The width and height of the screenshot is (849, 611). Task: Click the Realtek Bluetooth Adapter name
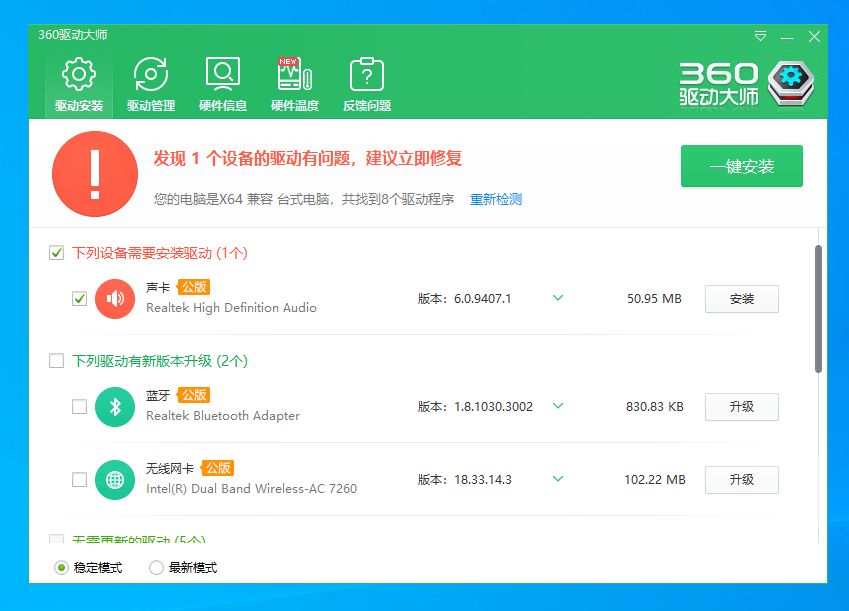coord(223,415)
